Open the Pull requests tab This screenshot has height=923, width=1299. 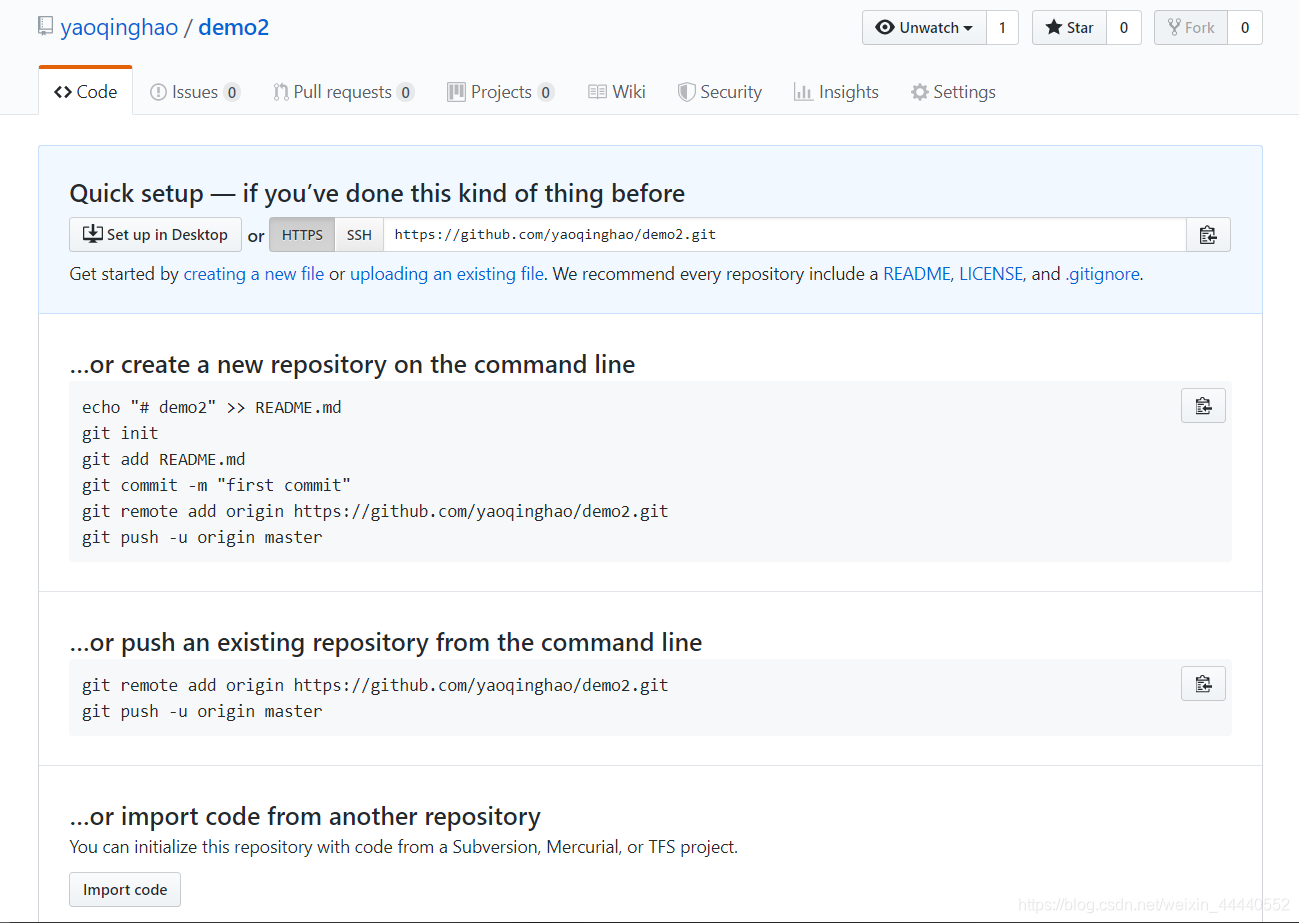coord(343,92)
